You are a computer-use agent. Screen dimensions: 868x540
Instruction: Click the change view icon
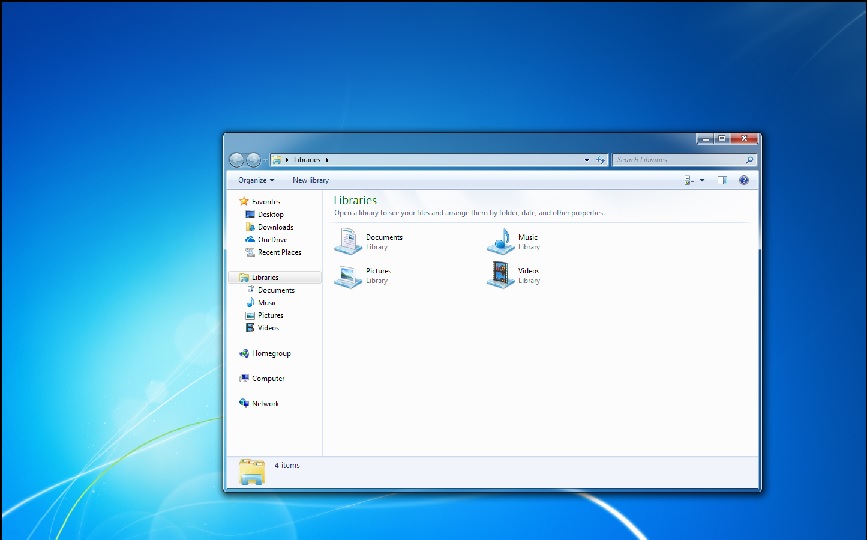(x=689, y=181)
